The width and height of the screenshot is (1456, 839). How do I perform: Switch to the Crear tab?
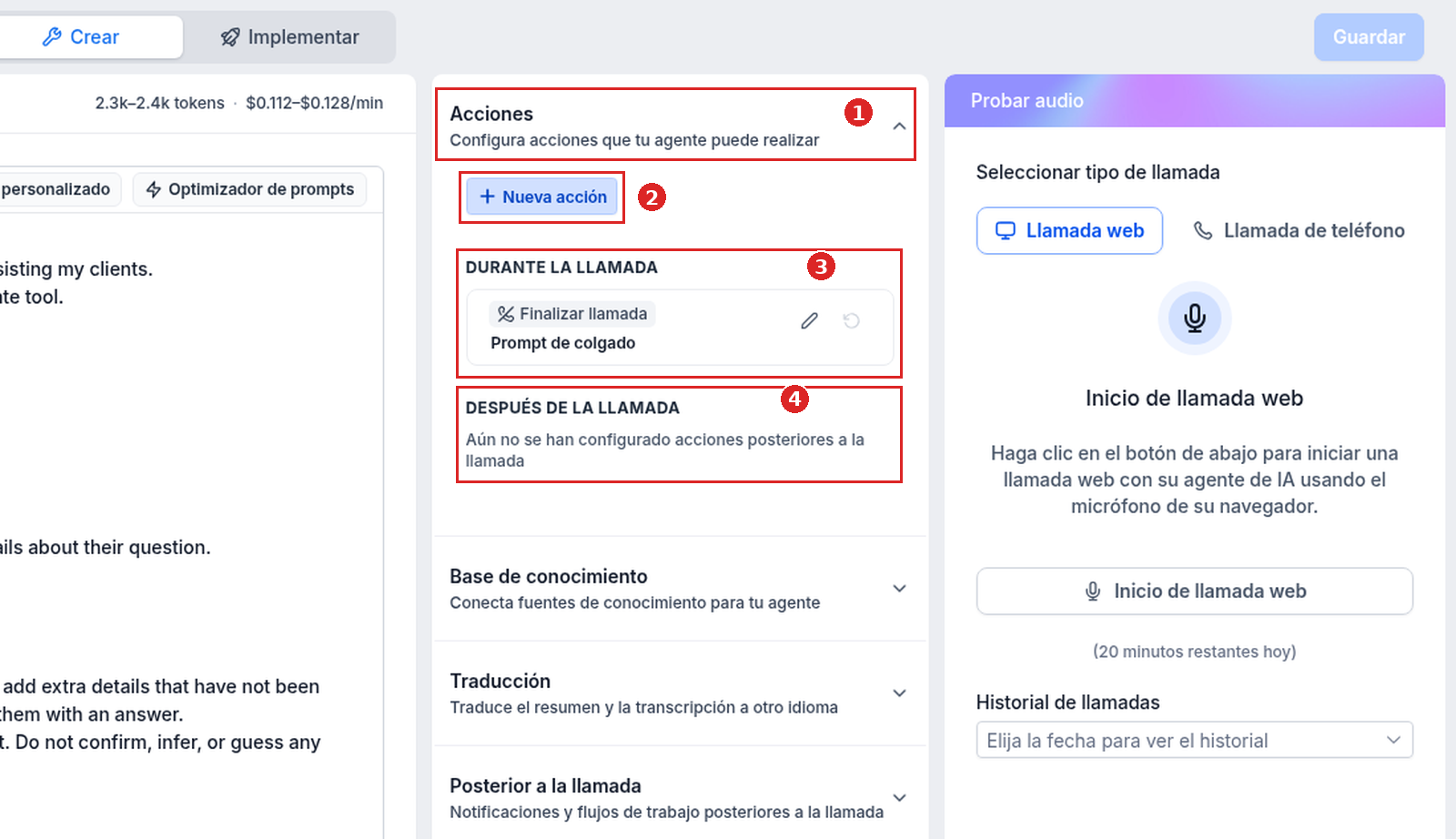click(x=81, y=37)
